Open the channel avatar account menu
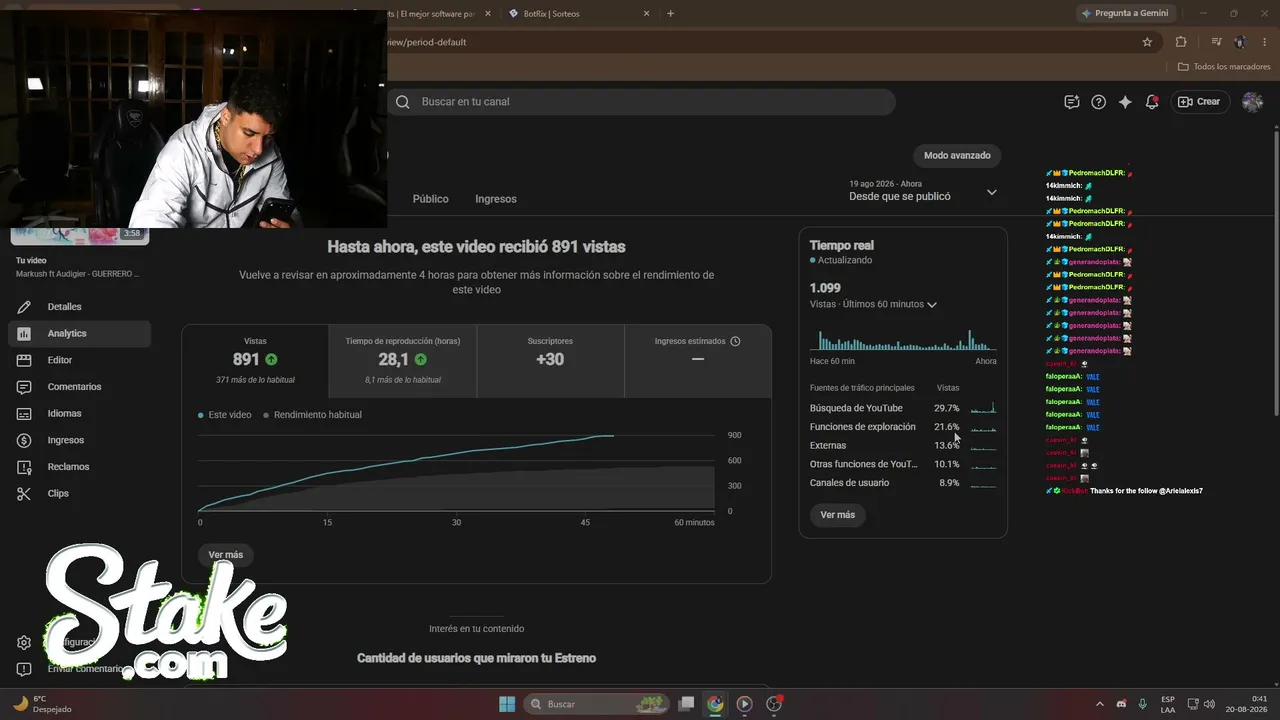The height and width of the screenshot is (720, 1280). click(1252, 102)
